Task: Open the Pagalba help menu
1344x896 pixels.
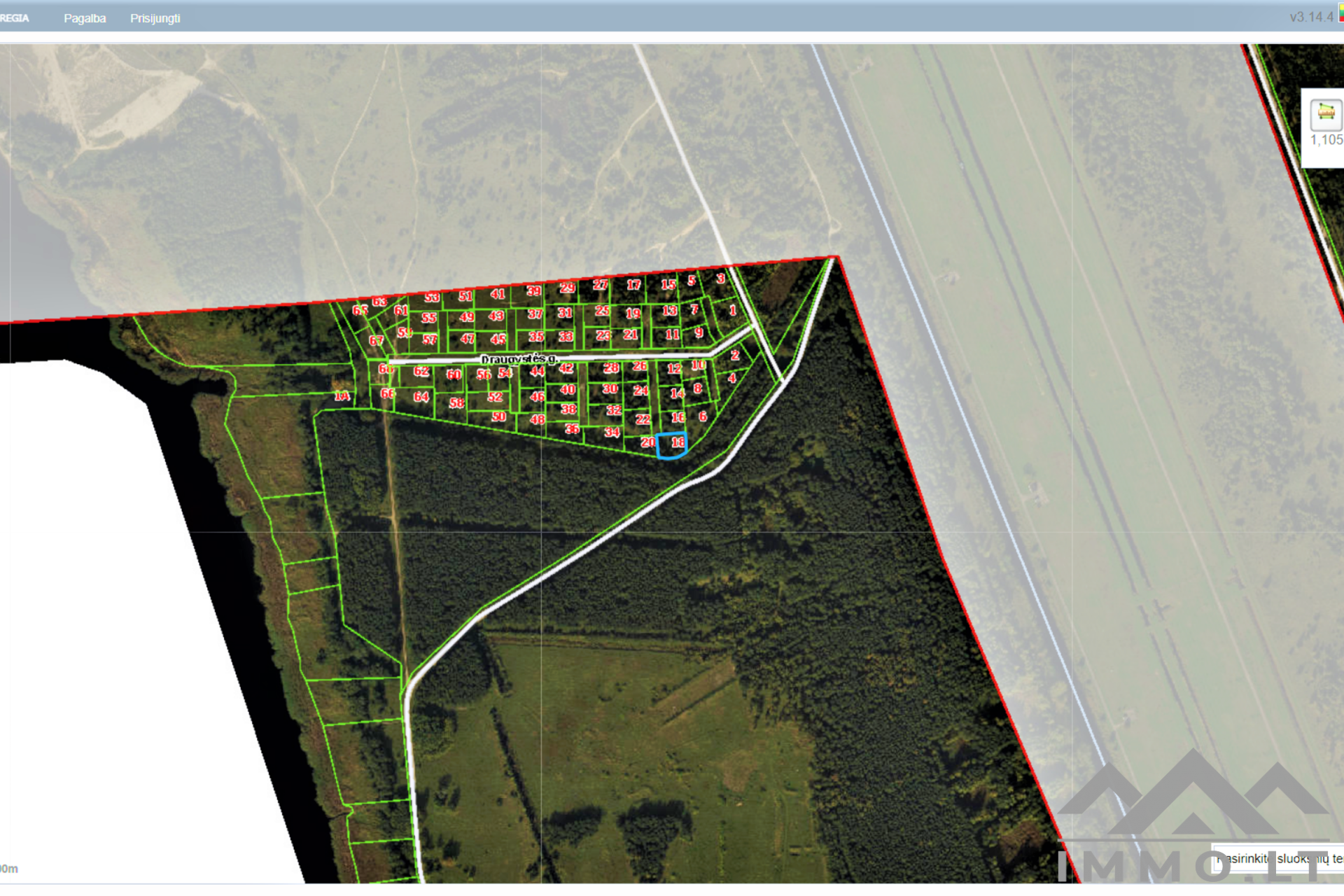Action: pos(85,18)
